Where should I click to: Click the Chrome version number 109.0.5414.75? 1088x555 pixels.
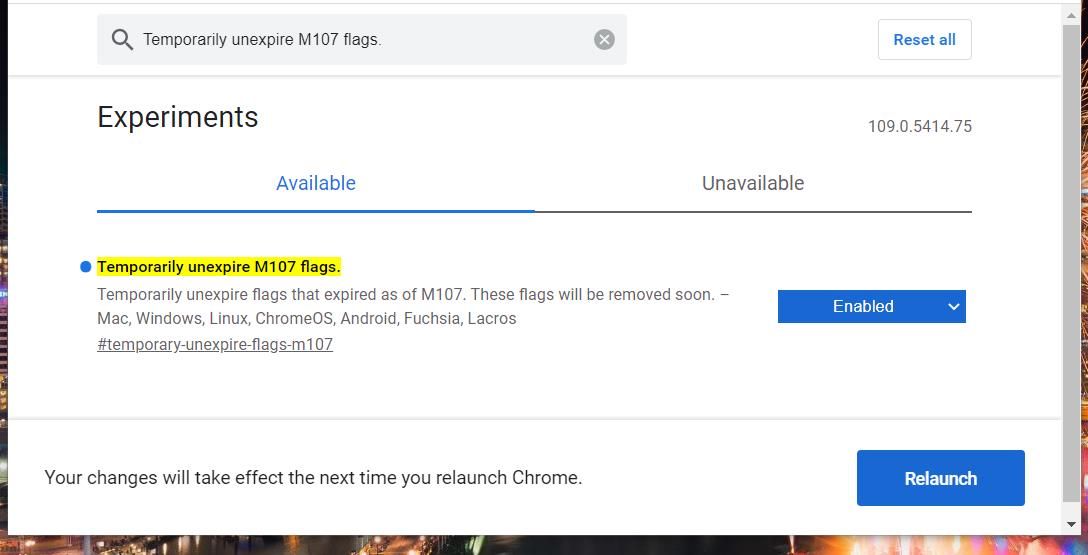click(919, 127)
